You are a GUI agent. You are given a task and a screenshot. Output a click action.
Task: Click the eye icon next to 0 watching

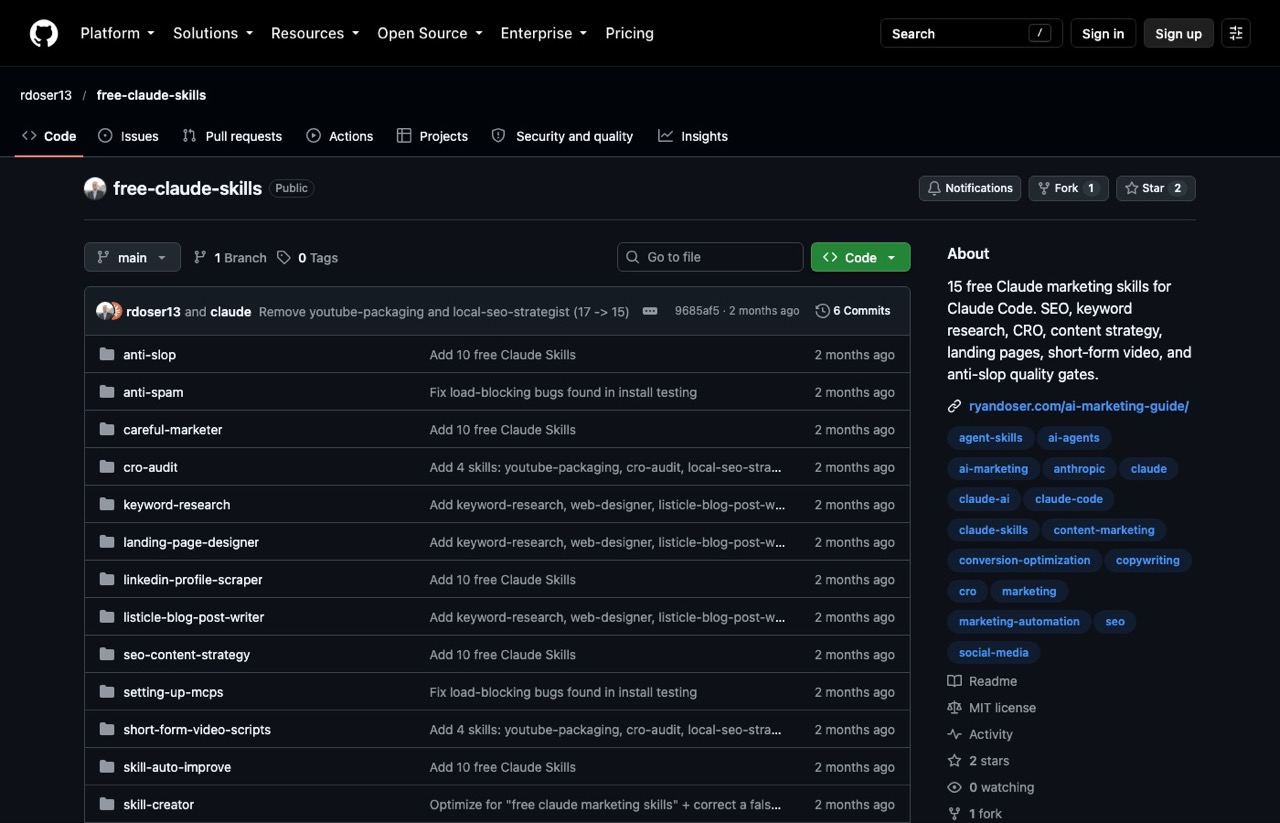click(954, 787)
